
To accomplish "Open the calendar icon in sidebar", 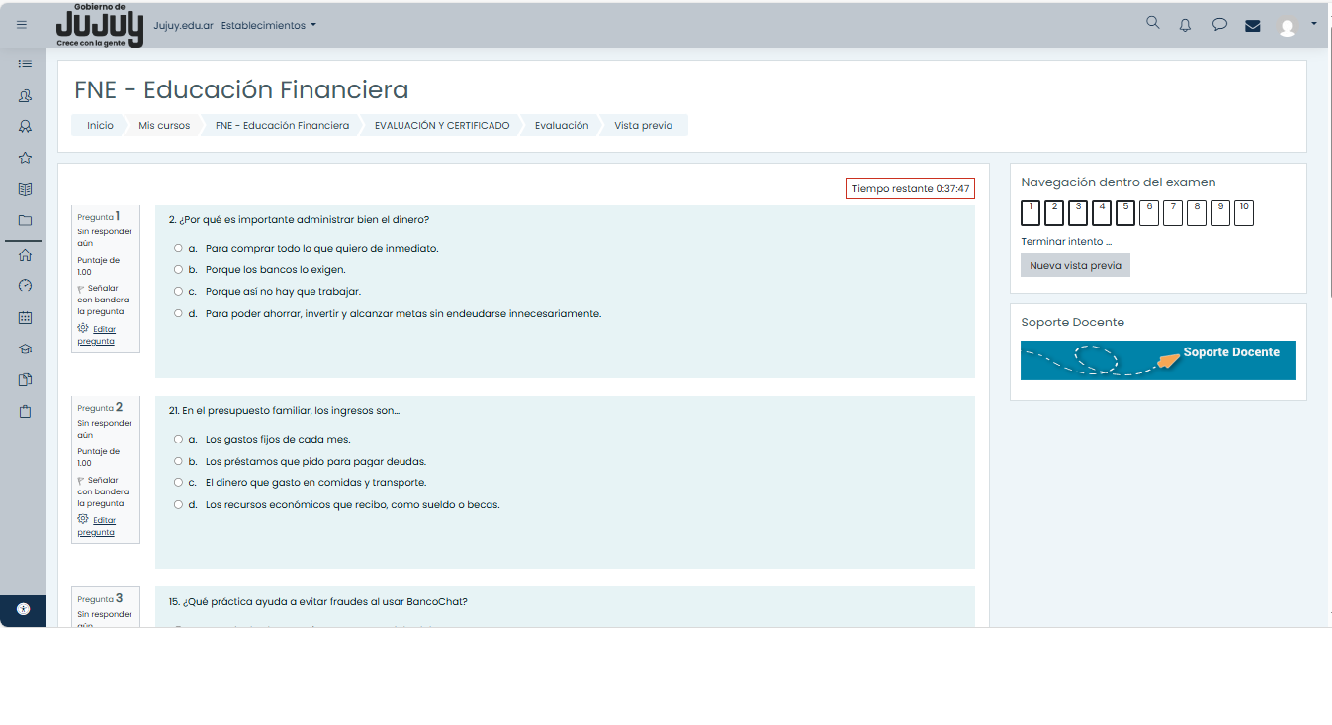I will coord(25,317).
